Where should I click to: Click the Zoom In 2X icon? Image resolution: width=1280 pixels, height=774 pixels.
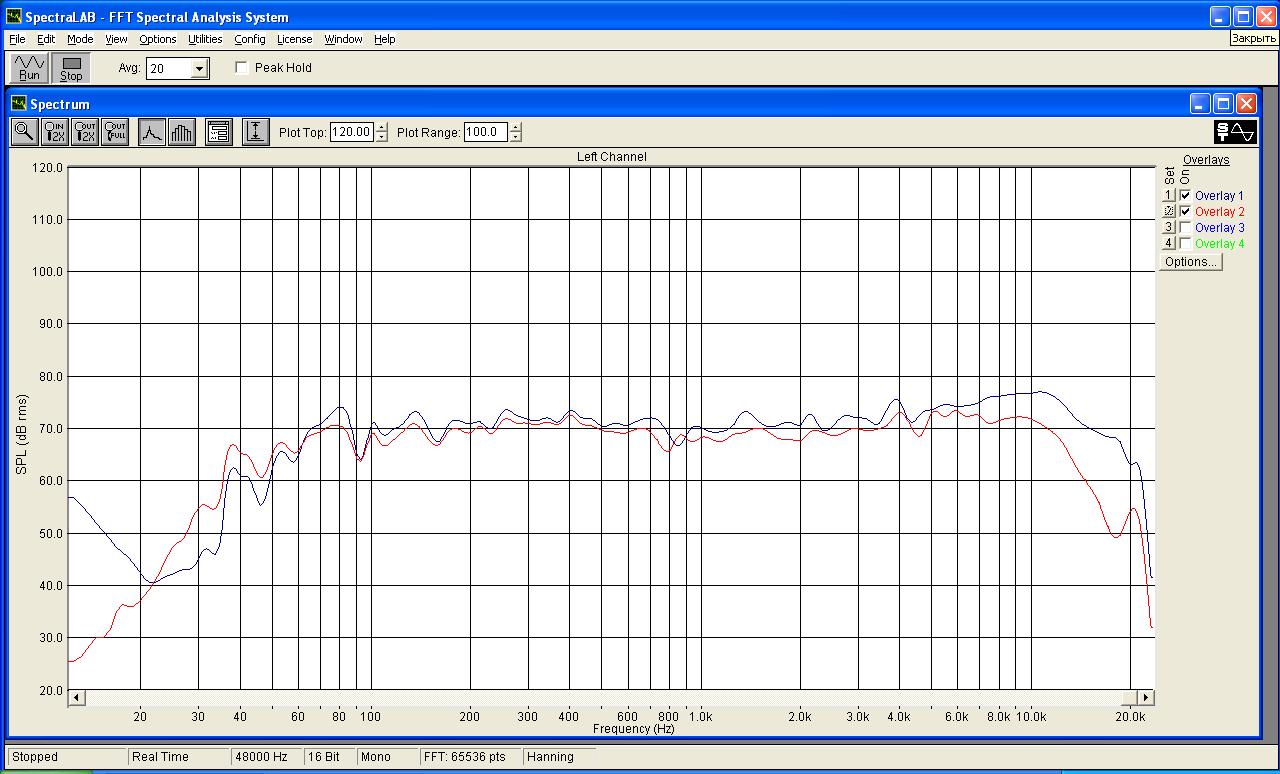[55, 132]
